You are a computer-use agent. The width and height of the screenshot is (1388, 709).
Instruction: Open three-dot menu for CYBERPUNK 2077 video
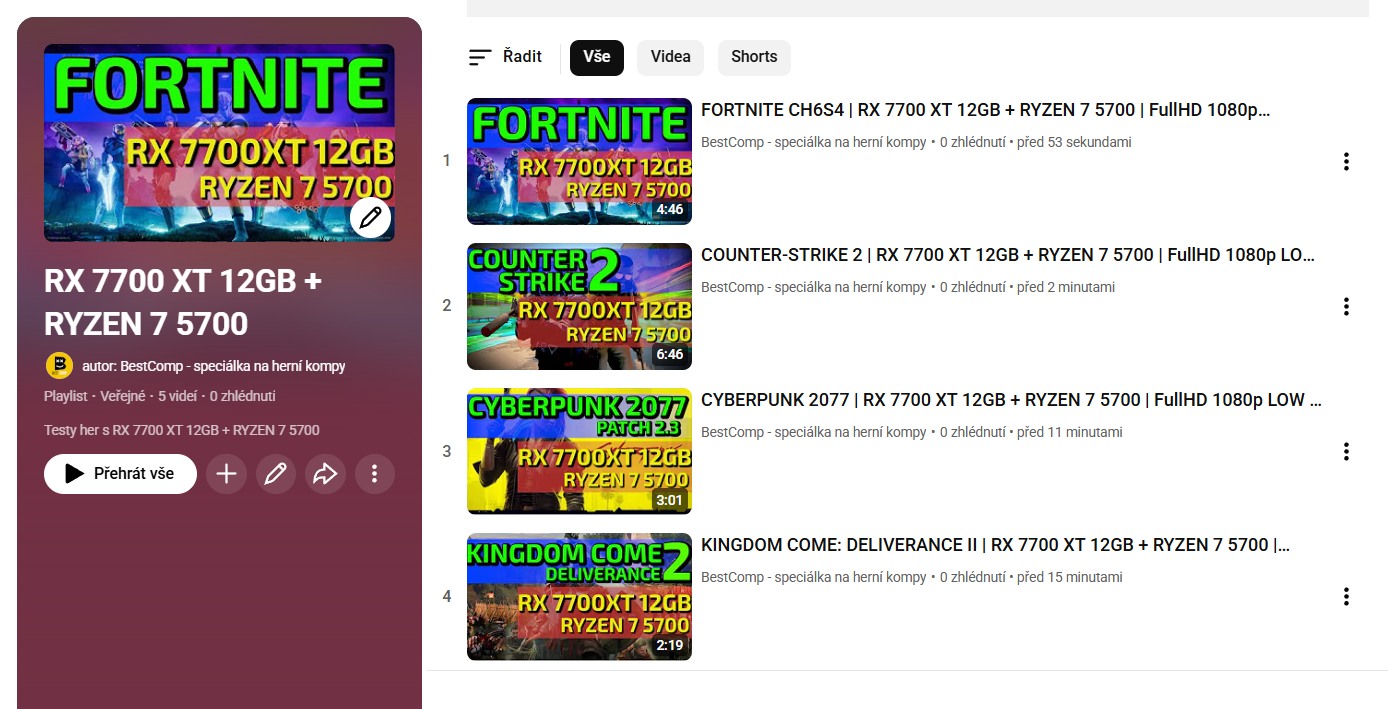click(1346, 451)
